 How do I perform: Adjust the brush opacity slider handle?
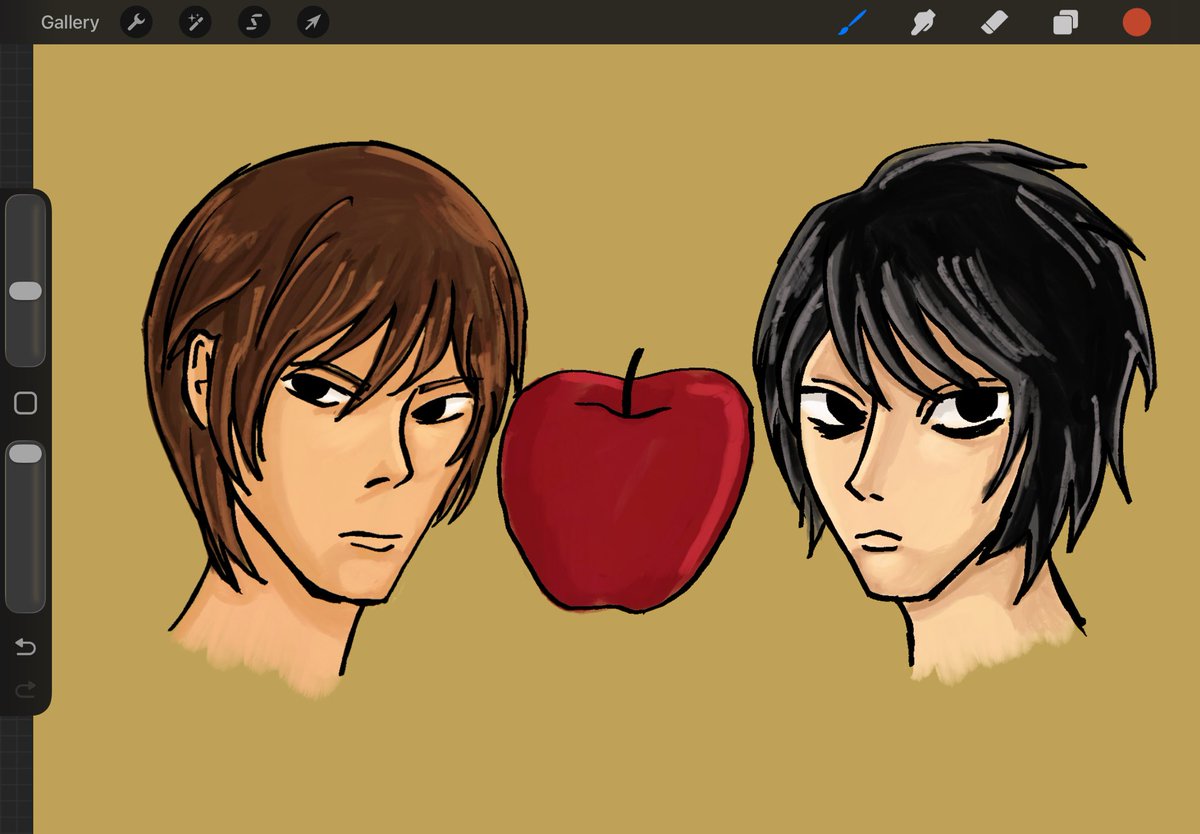pos(25,454)
